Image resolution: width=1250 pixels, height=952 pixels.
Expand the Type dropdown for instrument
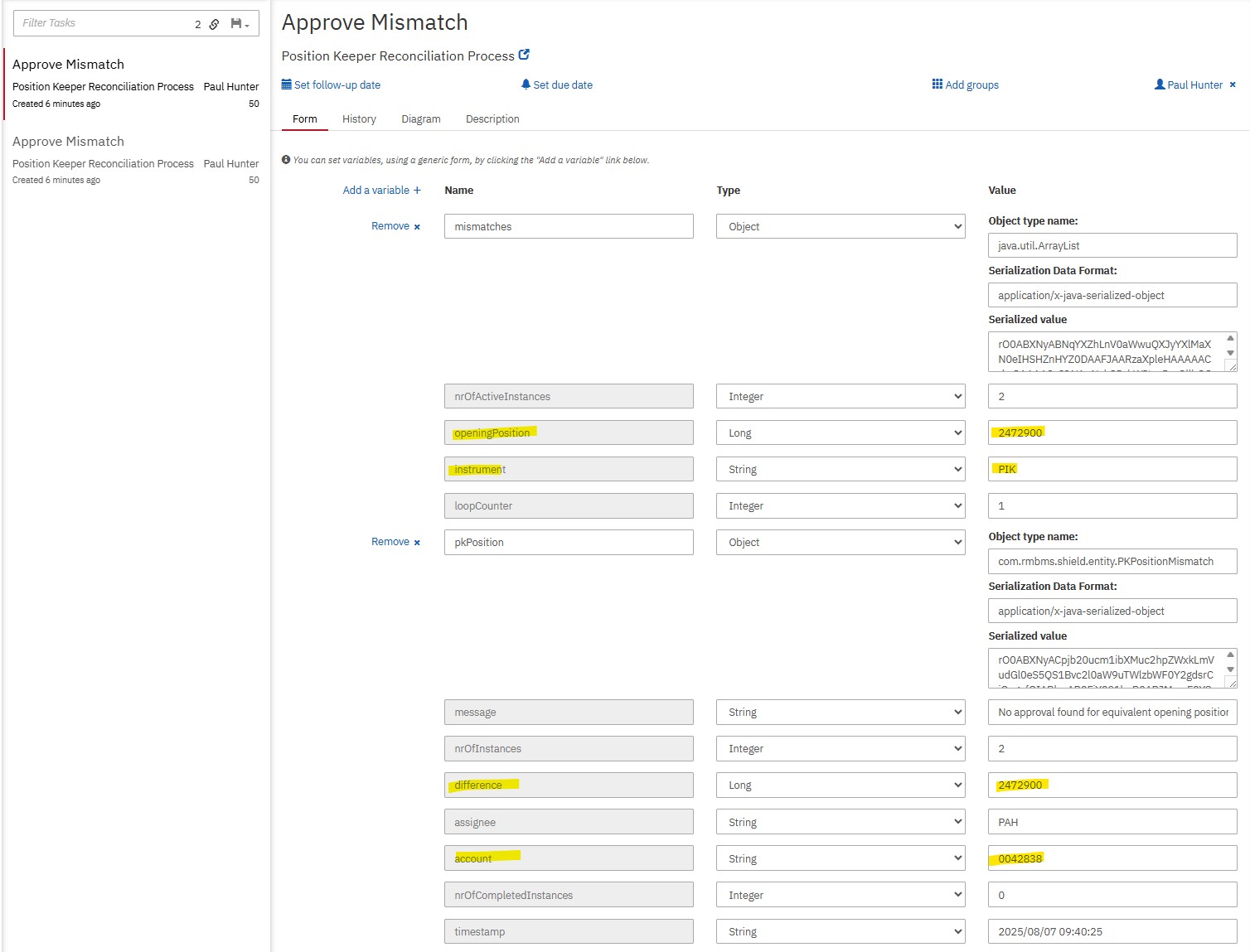841,469
